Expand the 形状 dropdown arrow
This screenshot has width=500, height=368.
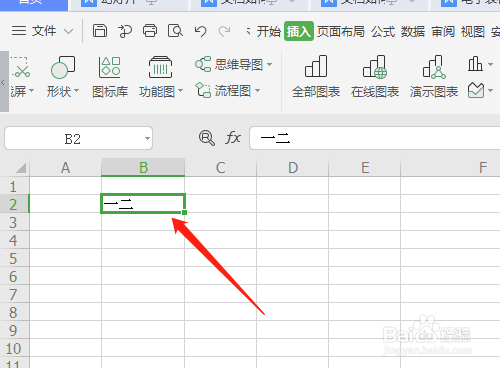click(76, 91)
